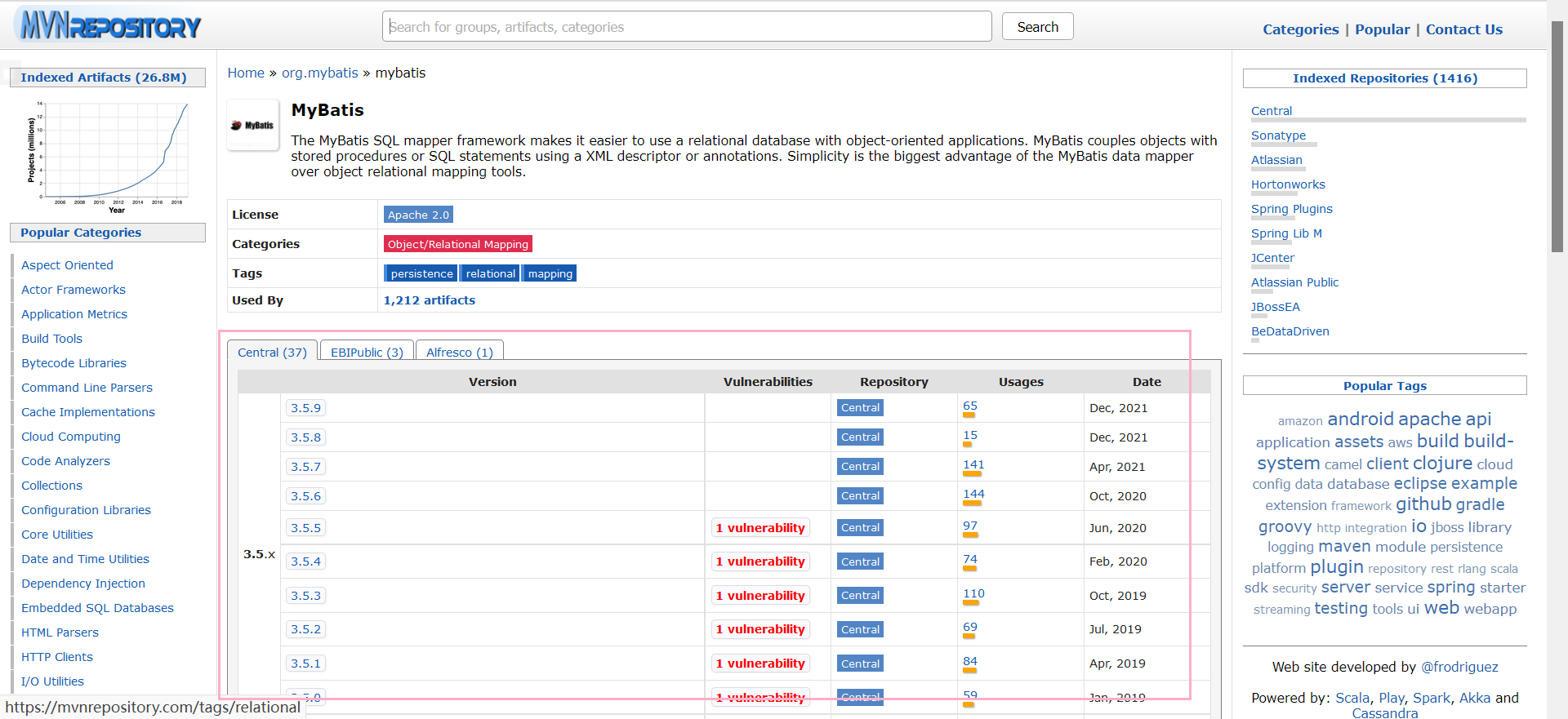Open the @frodriguez developer link
This screenshot has height=719, width=1568.
point(1459,667)
